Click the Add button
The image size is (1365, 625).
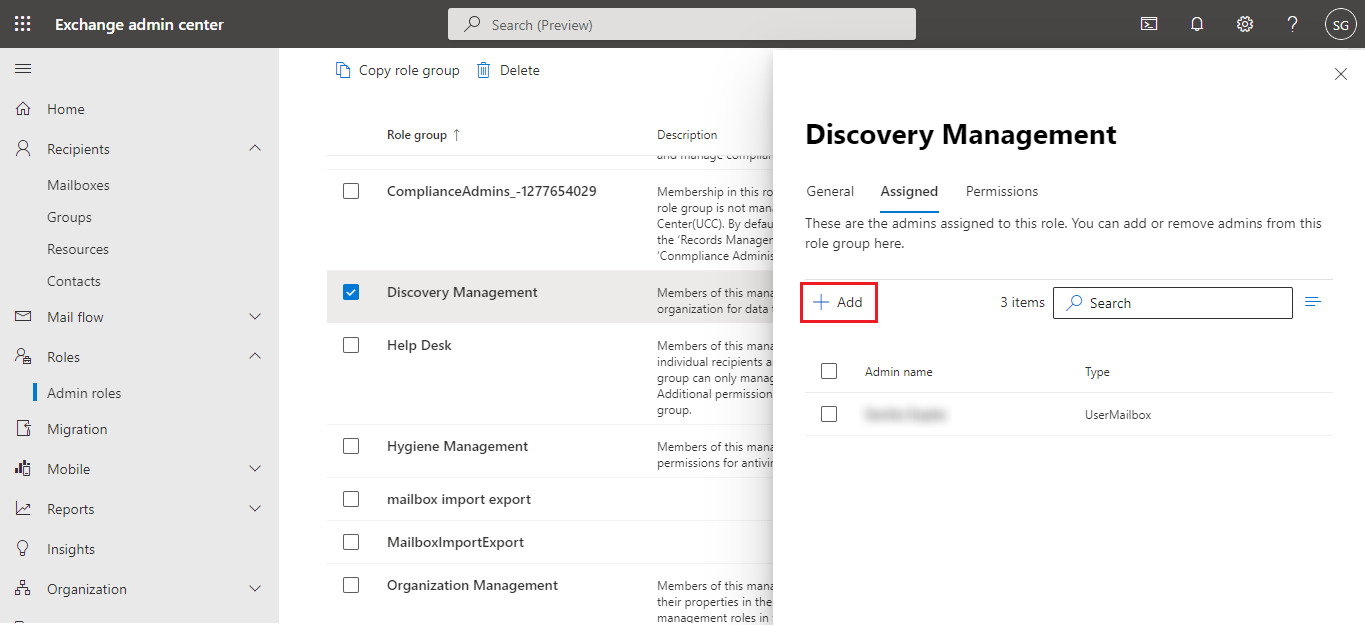[839, 302]
